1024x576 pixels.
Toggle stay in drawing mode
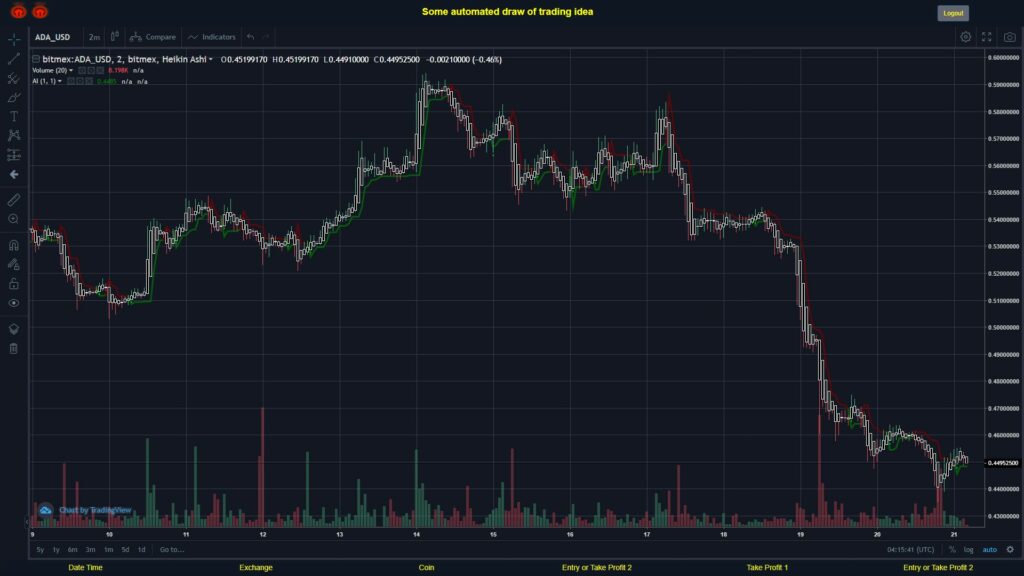tap(14, 264)
